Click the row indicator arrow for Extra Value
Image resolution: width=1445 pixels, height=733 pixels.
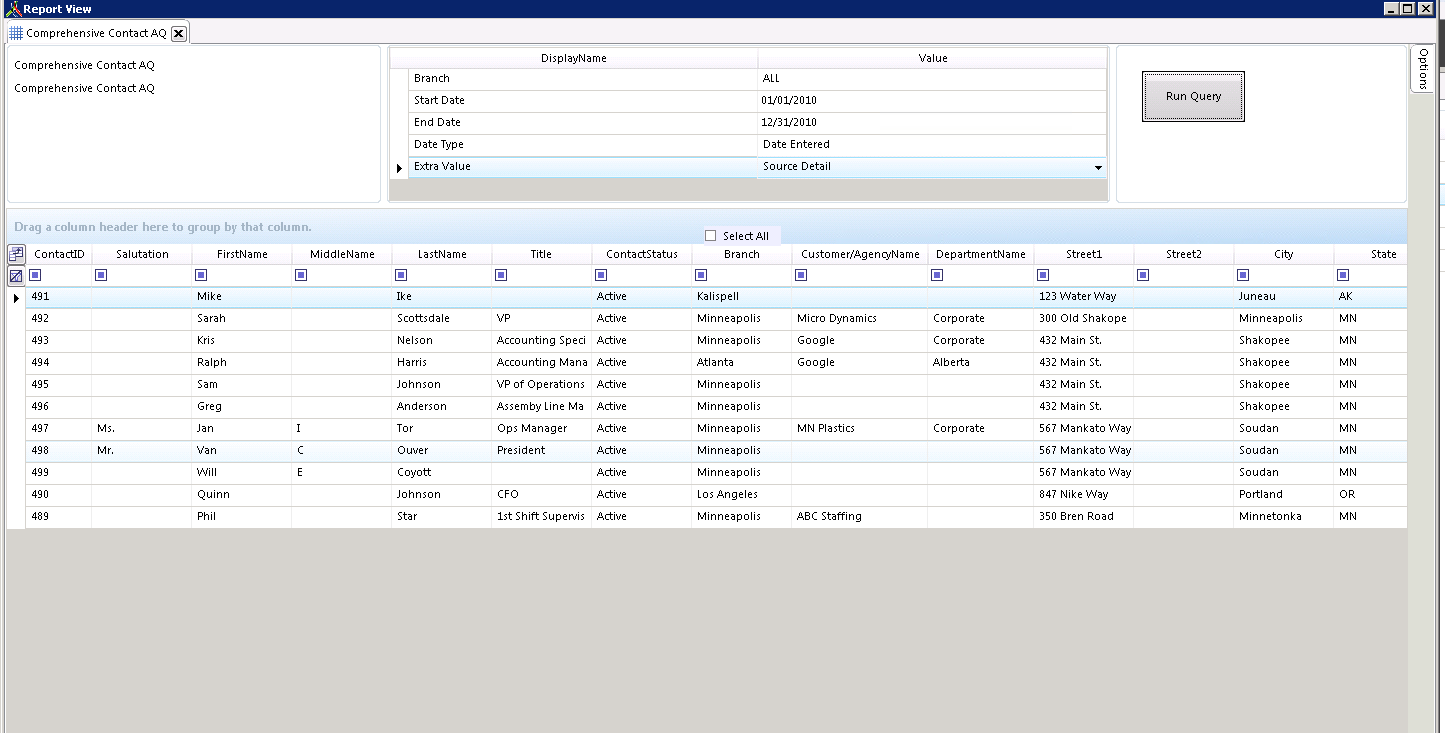[399, 168]
